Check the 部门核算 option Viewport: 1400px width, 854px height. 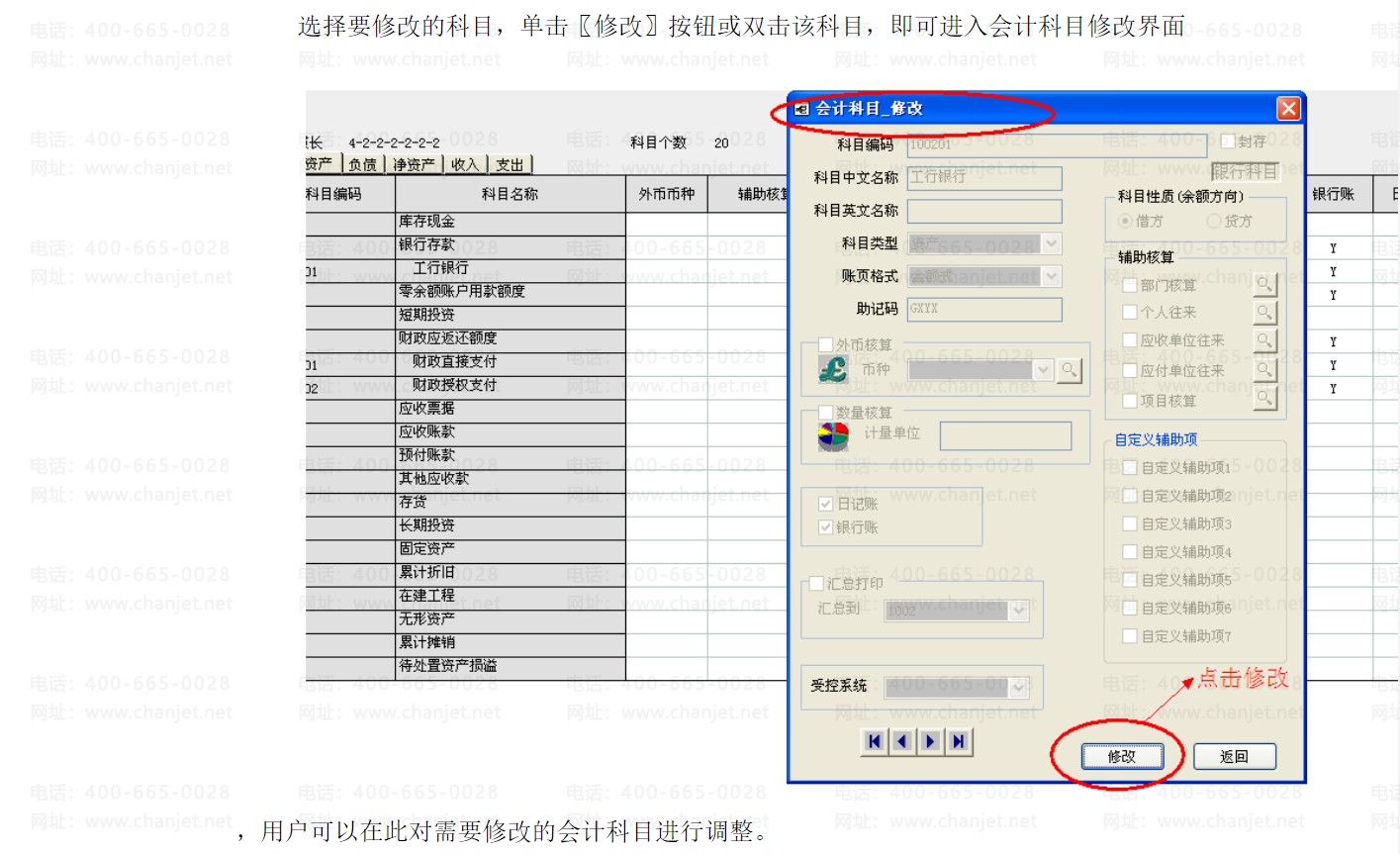point(1130,285)
